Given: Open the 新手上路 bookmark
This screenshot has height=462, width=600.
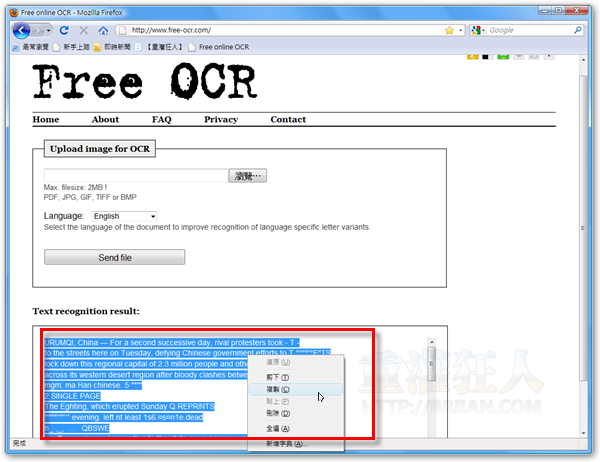Looking at the screenshot, I should [71, 47].
